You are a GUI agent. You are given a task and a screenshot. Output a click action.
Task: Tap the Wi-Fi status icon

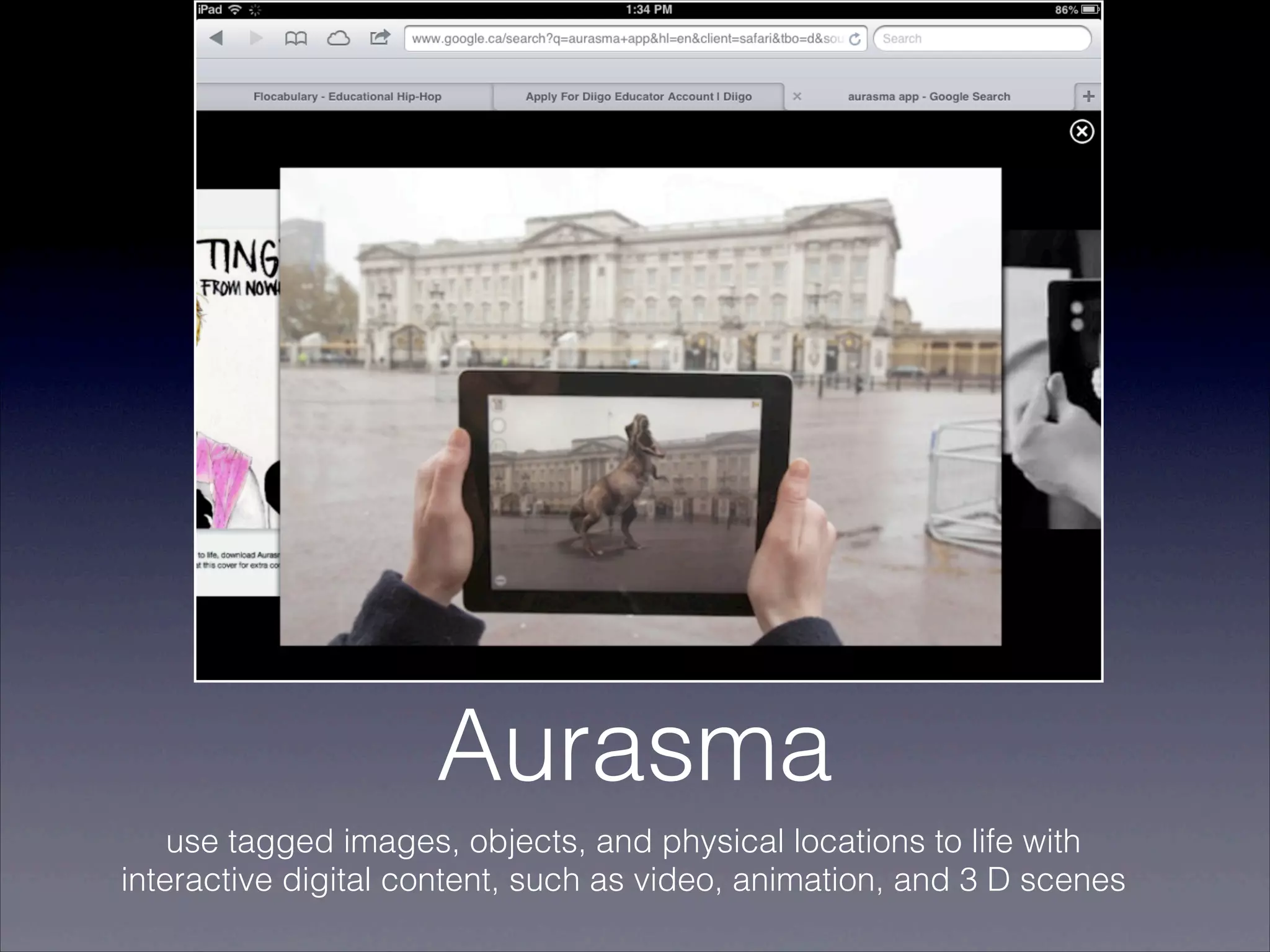point(234,10)
